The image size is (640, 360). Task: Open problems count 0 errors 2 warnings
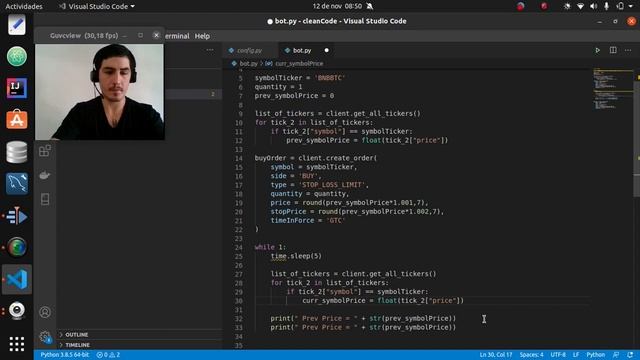point(108,355)
